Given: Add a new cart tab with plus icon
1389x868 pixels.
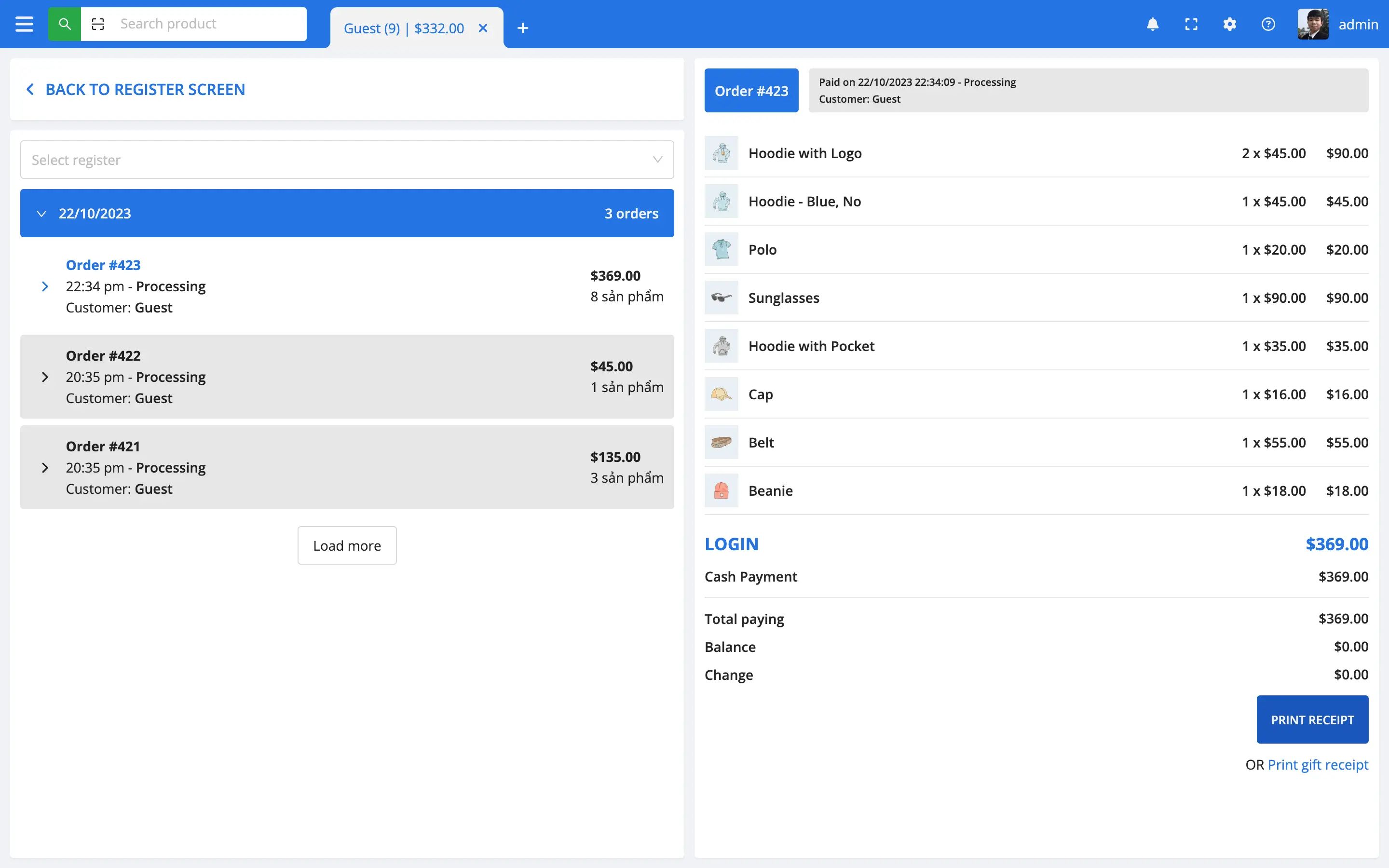Looking at the screenshot, I should click(x=522, y=28).
